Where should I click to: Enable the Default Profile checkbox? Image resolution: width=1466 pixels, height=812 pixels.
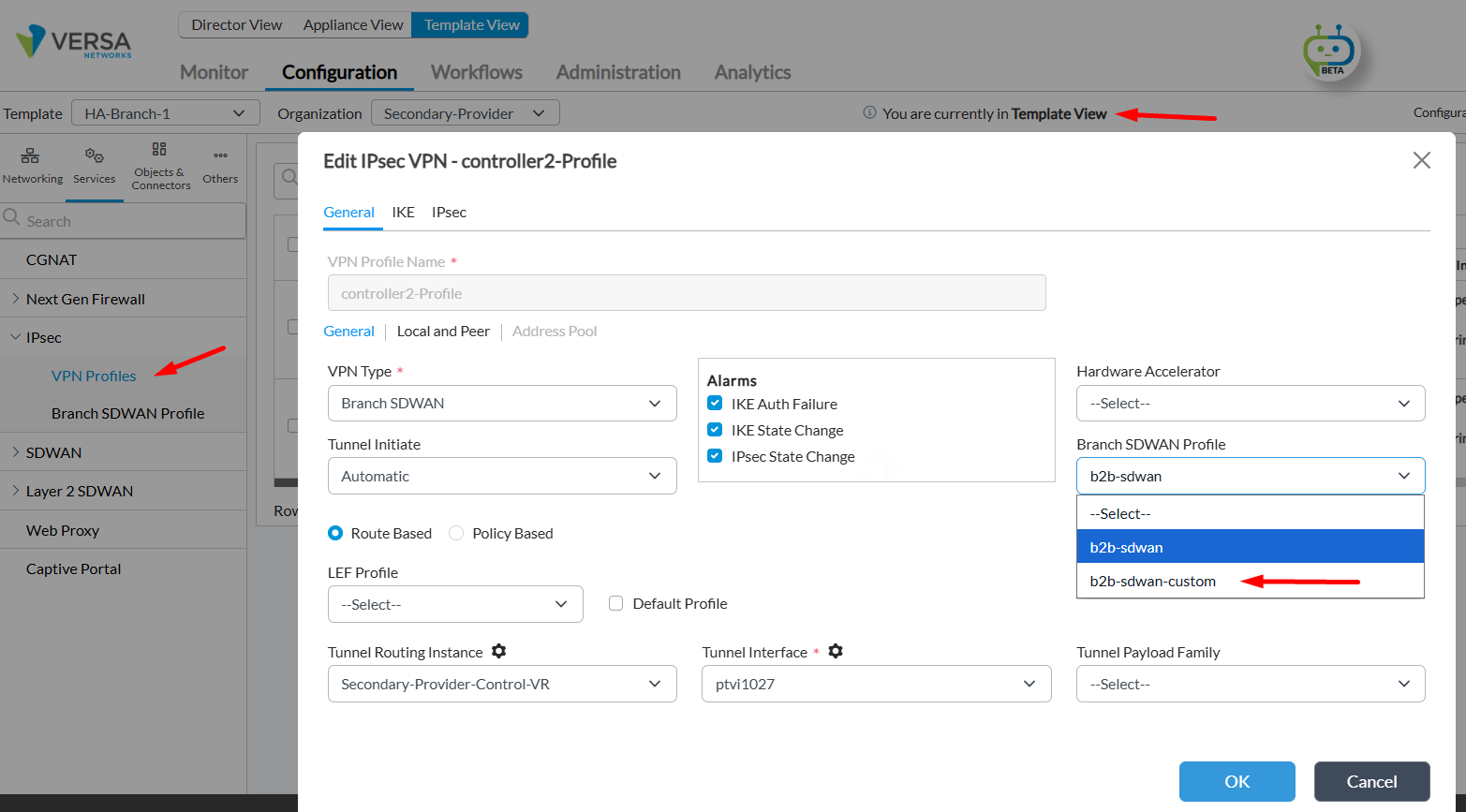coord(615,603)
